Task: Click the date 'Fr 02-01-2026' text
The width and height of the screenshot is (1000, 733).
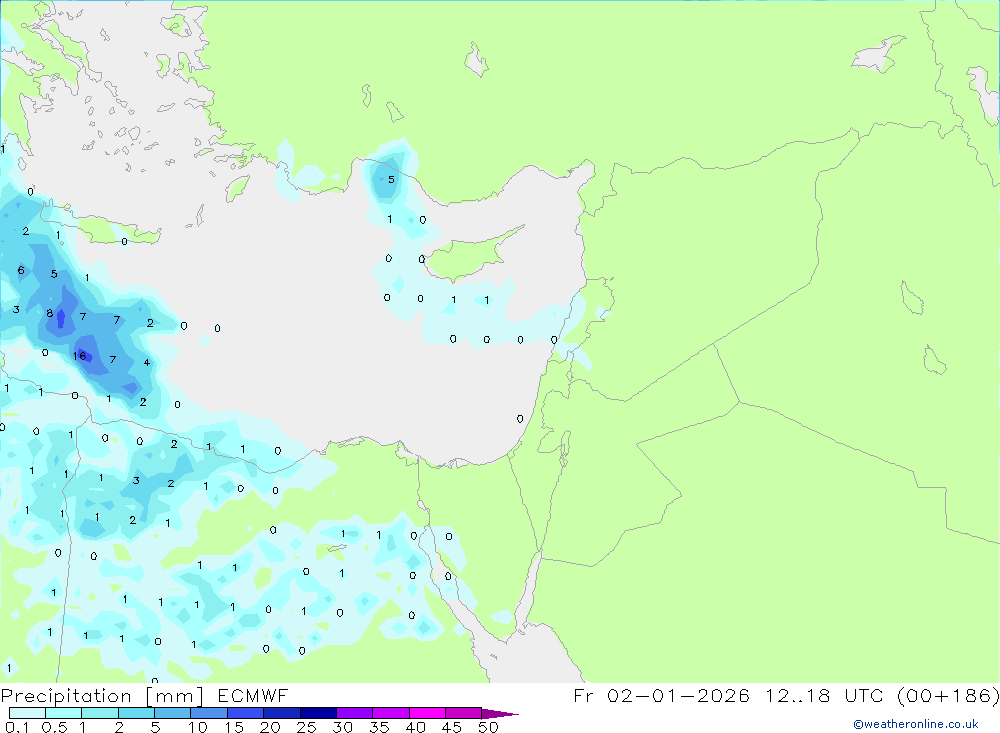Action: click(x=661, y=695)
